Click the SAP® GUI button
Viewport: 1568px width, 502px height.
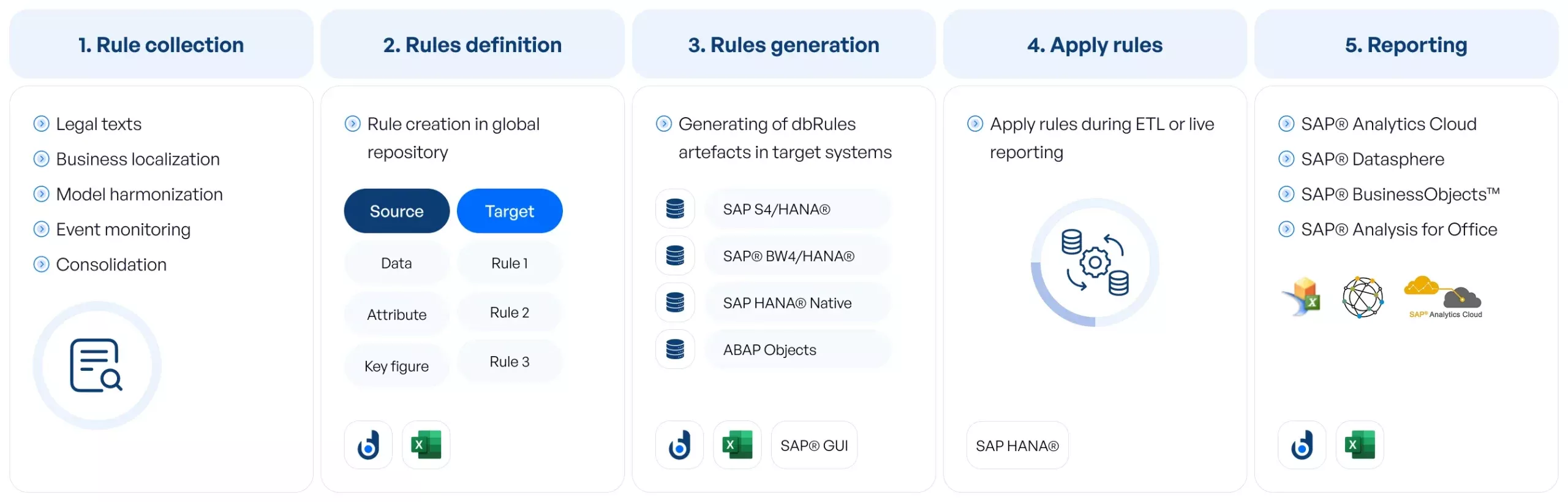813,446
